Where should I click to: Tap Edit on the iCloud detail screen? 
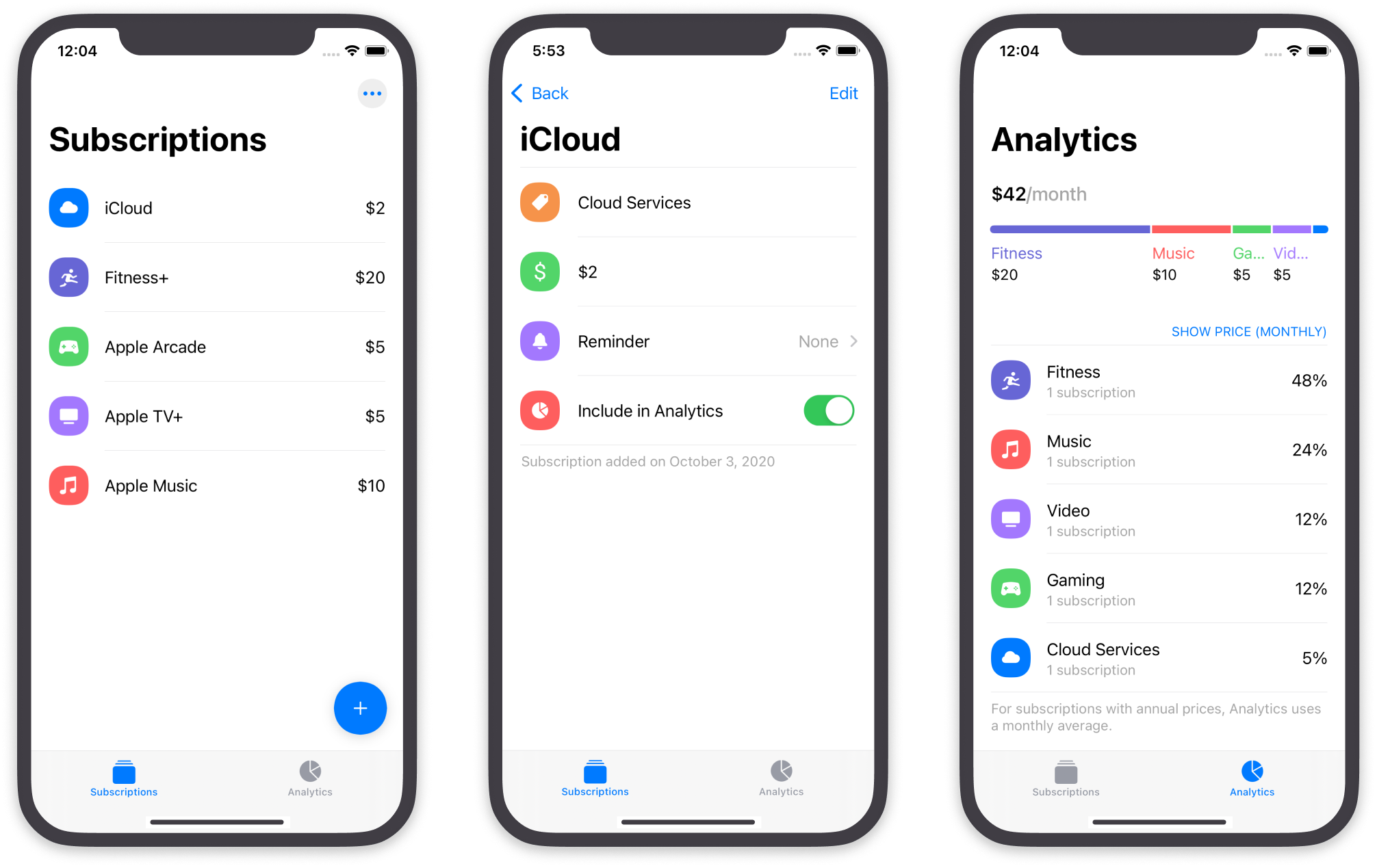coord(843,92)
